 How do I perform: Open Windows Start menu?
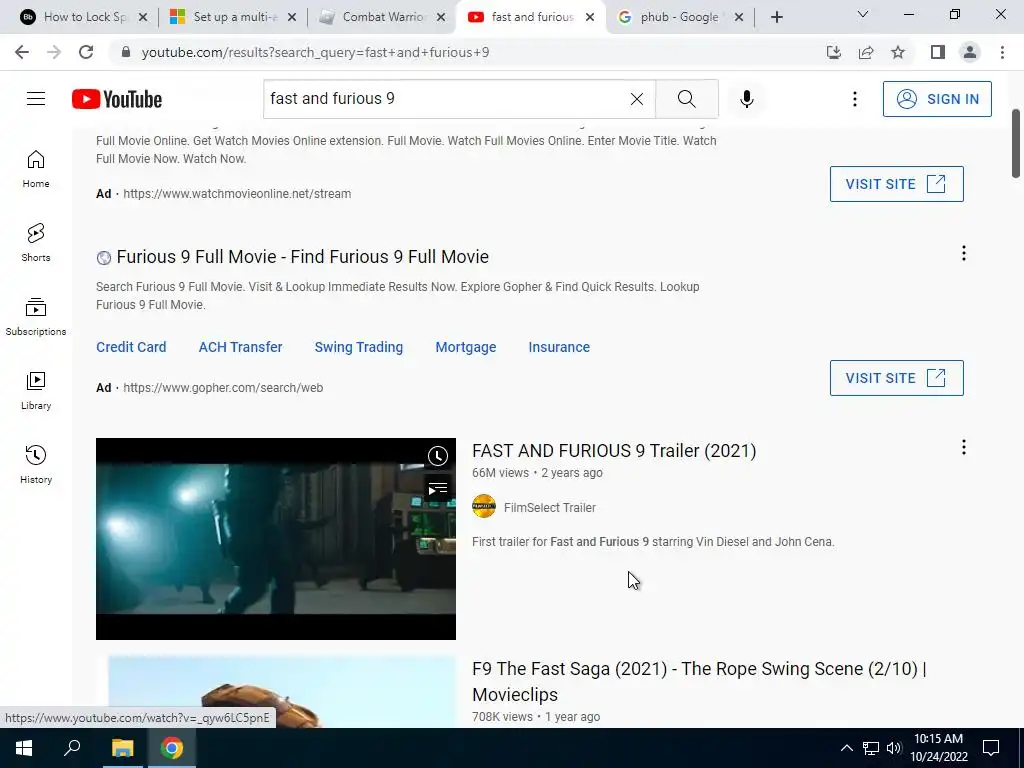24,748
